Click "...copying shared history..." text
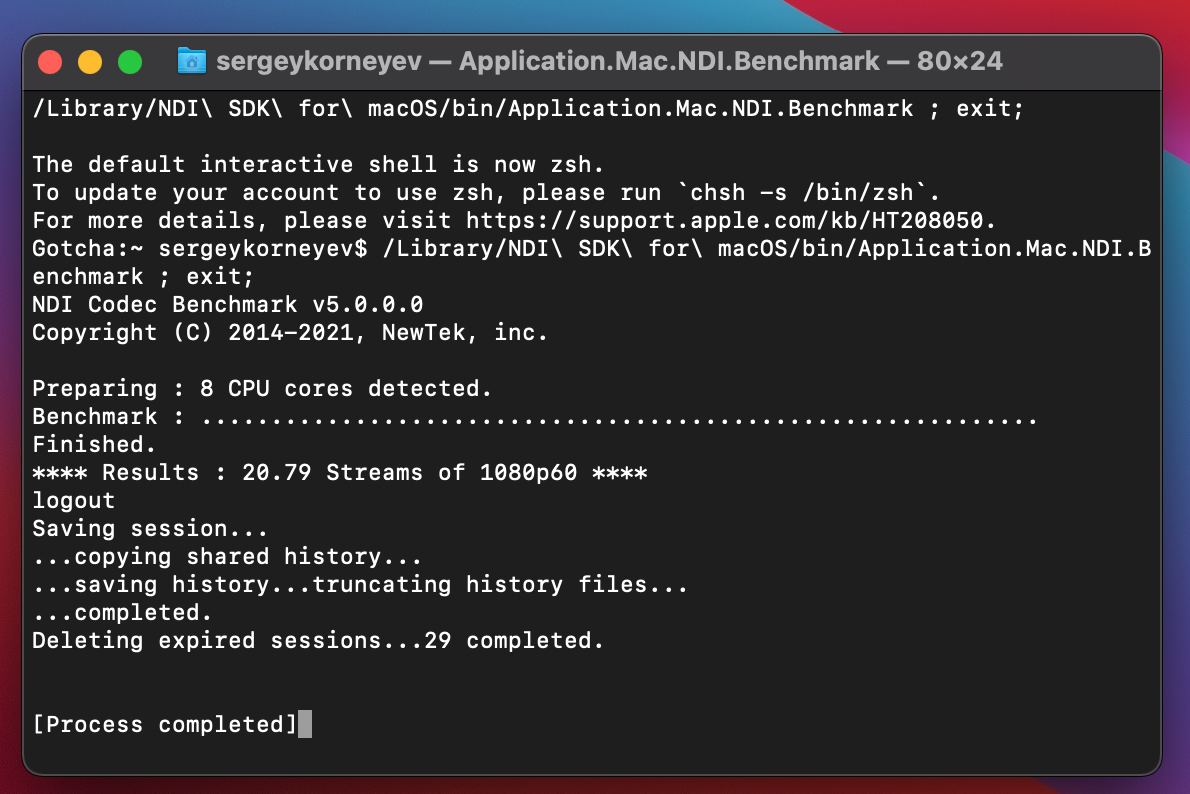 [227, 556]
